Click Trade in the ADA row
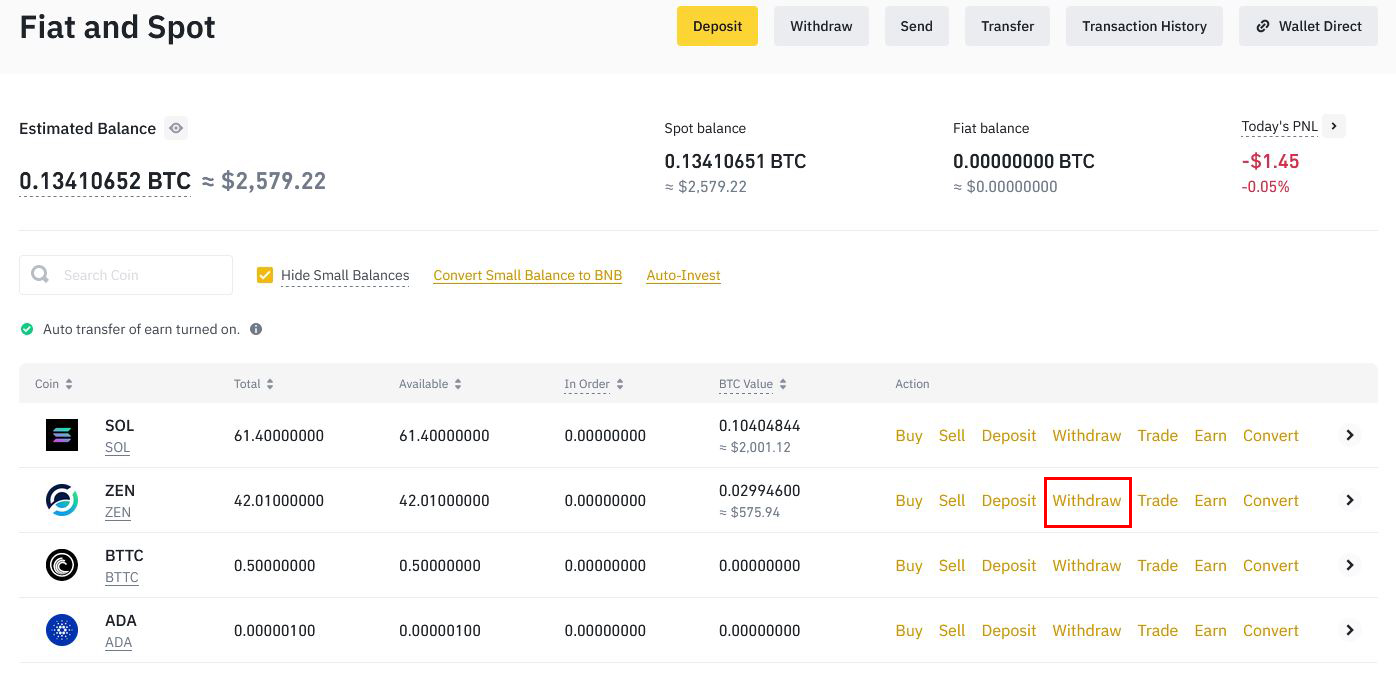Image resolution: width=1396 pixels, height=678 pixels. coord(1158,630)
